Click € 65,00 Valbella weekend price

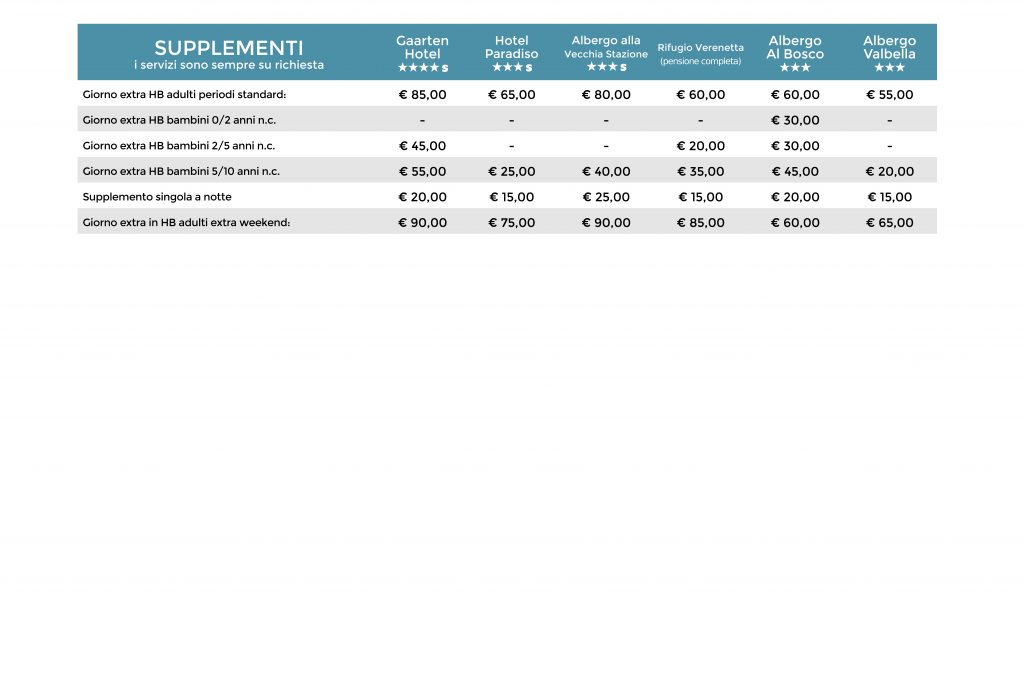coord(889,223)
